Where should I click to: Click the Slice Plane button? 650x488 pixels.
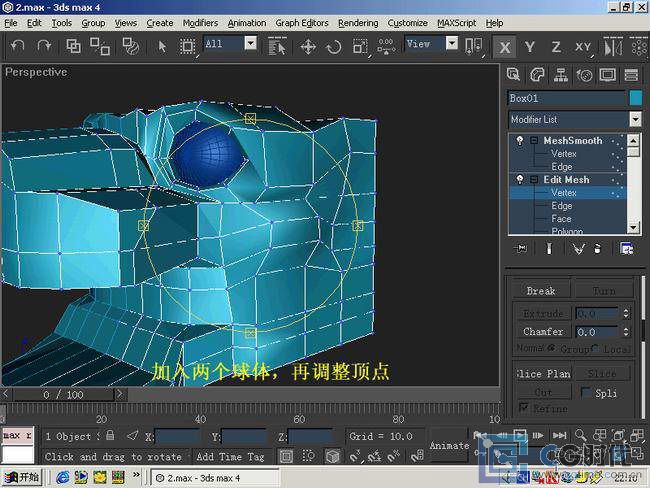point(543,374)
